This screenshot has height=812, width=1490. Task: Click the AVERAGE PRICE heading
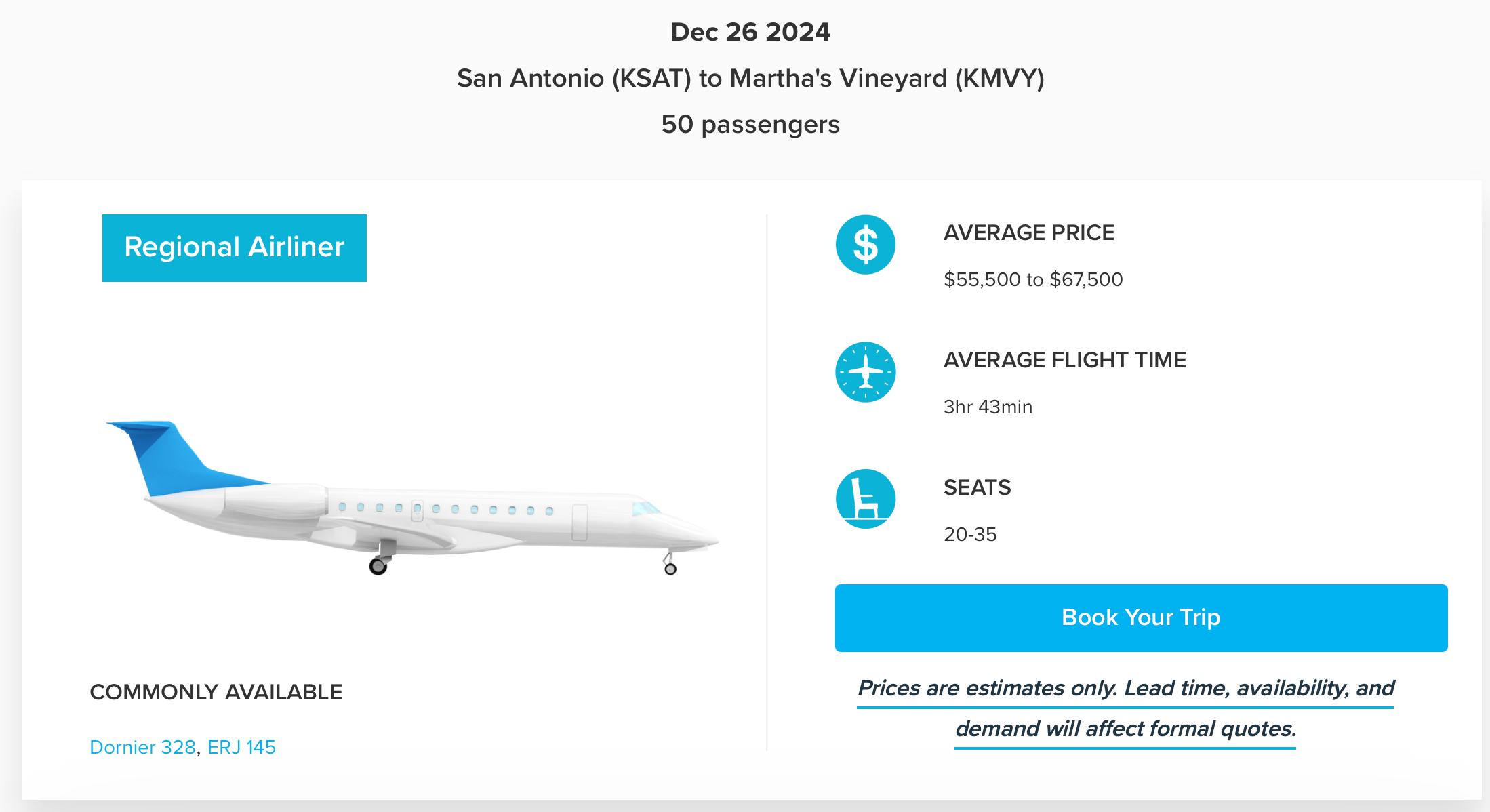[1028, 232]
